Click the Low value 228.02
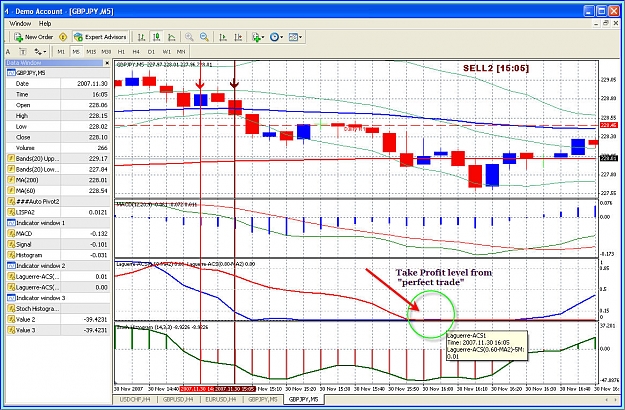625x410 pixels. point(98,127)
